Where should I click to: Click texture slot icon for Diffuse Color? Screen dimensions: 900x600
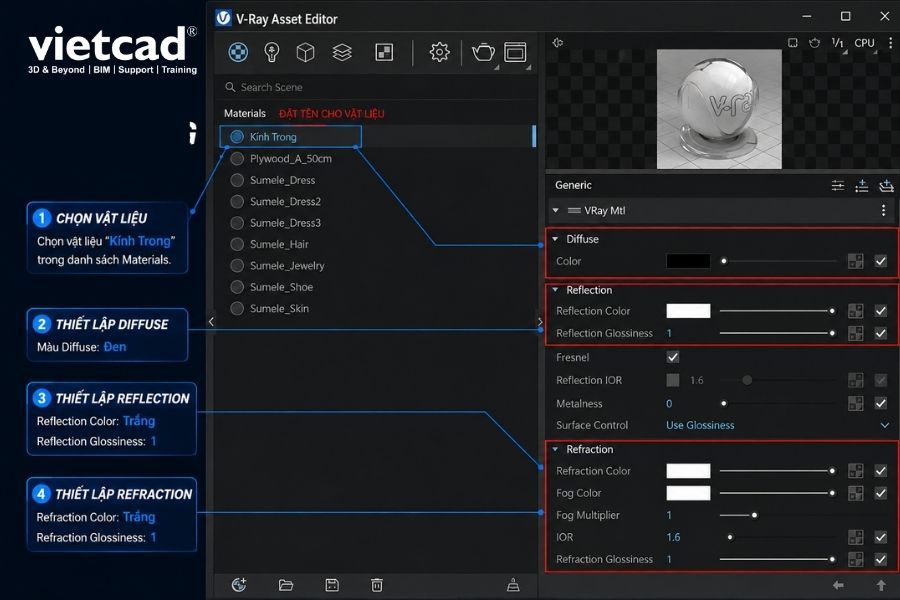[x=855, y=261]
